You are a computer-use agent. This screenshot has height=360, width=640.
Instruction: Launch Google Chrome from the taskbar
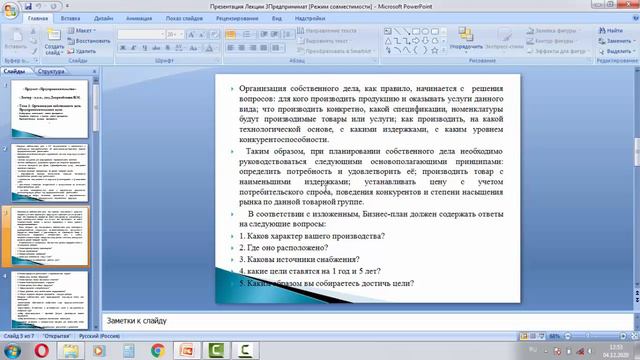tap(158, 351)
